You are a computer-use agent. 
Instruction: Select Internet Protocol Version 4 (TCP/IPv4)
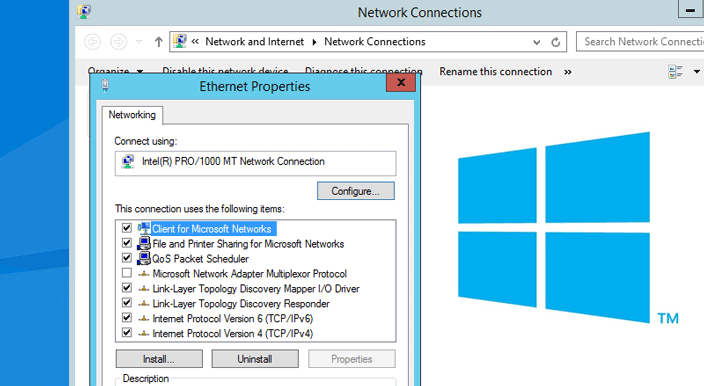(233, 333)
